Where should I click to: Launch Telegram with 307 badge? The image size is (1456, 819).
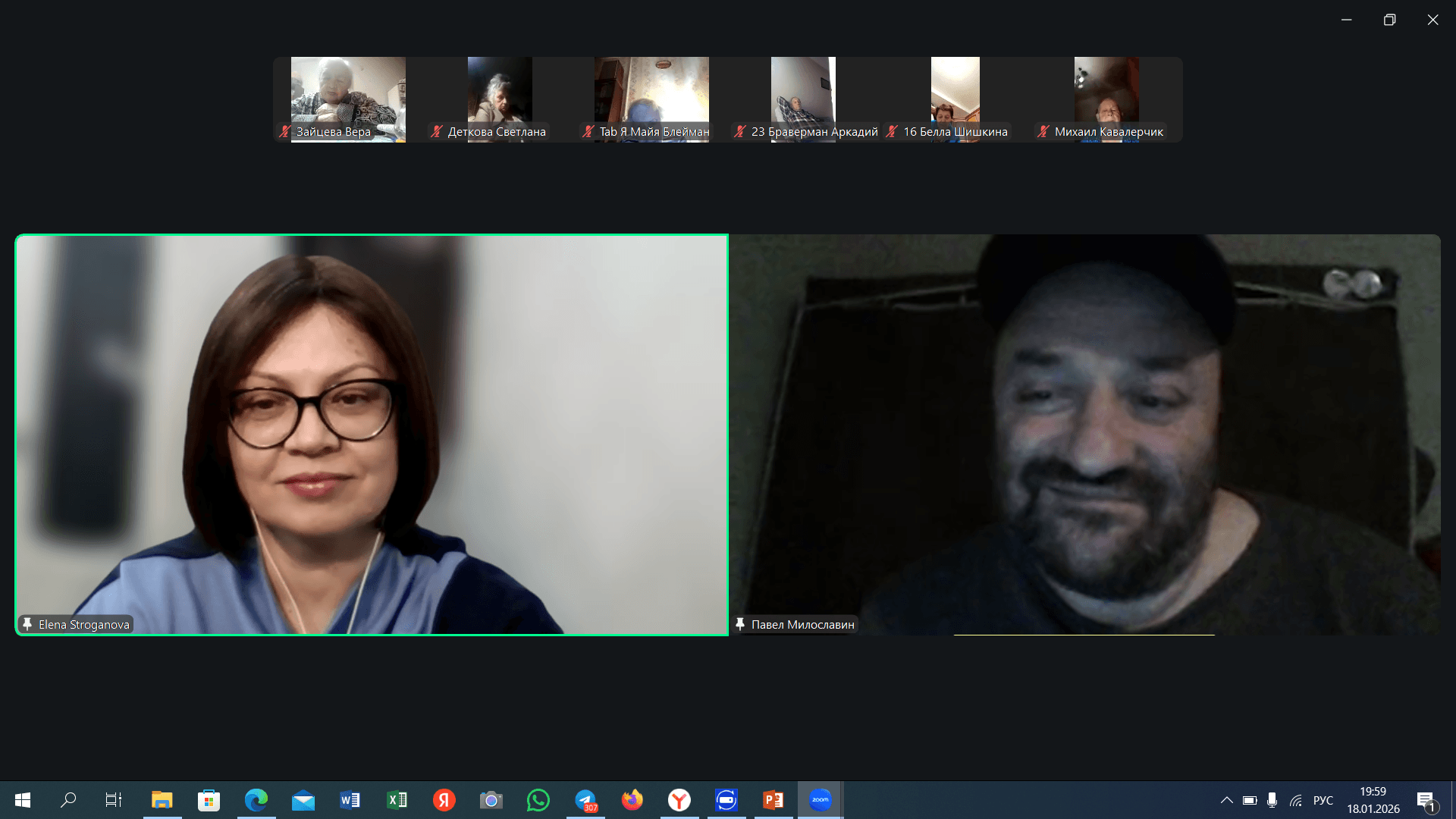tap(585, 800)
